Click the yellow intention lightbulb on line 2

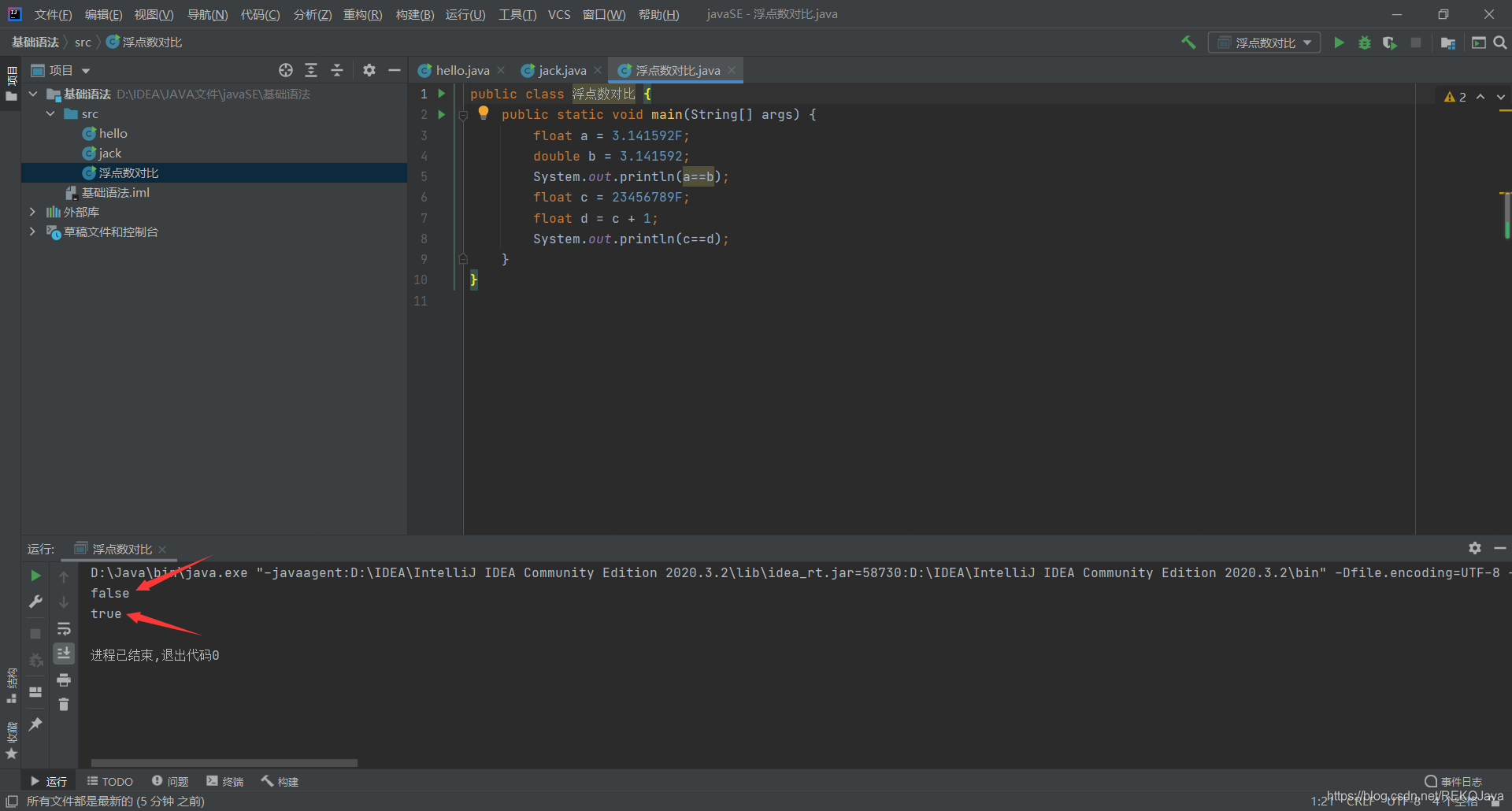(484, 113)
